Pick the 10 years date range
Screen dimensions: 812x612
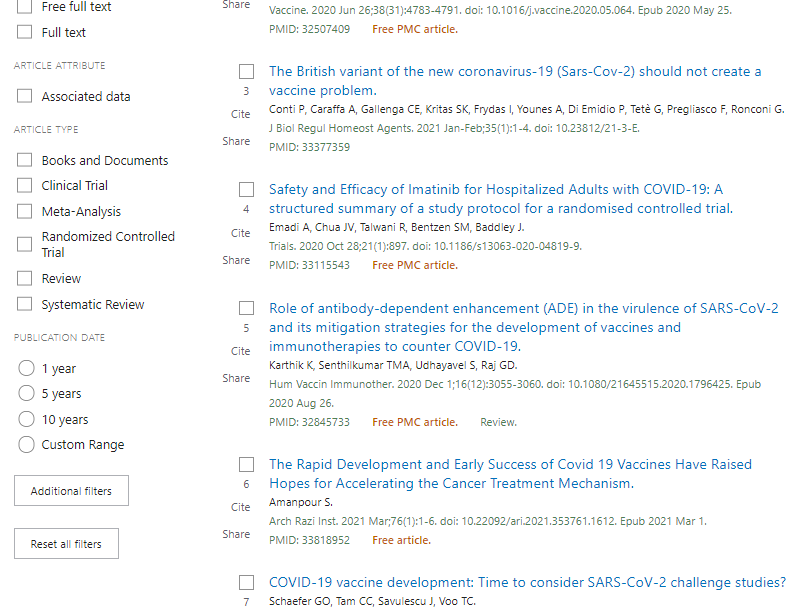click(26, 419)
